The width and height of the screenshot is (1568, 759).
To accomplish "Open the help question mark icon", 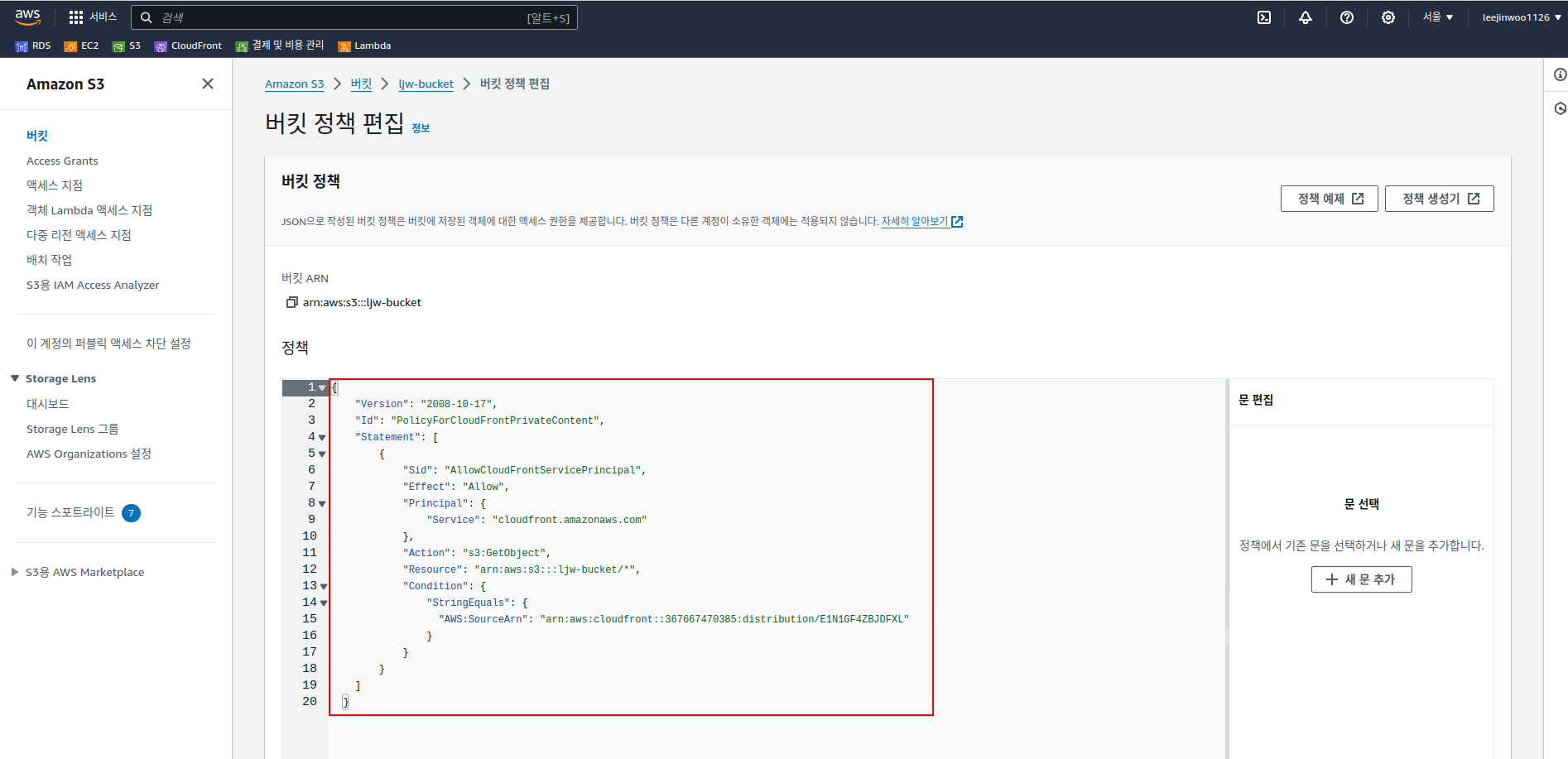I will [1347, 17].
